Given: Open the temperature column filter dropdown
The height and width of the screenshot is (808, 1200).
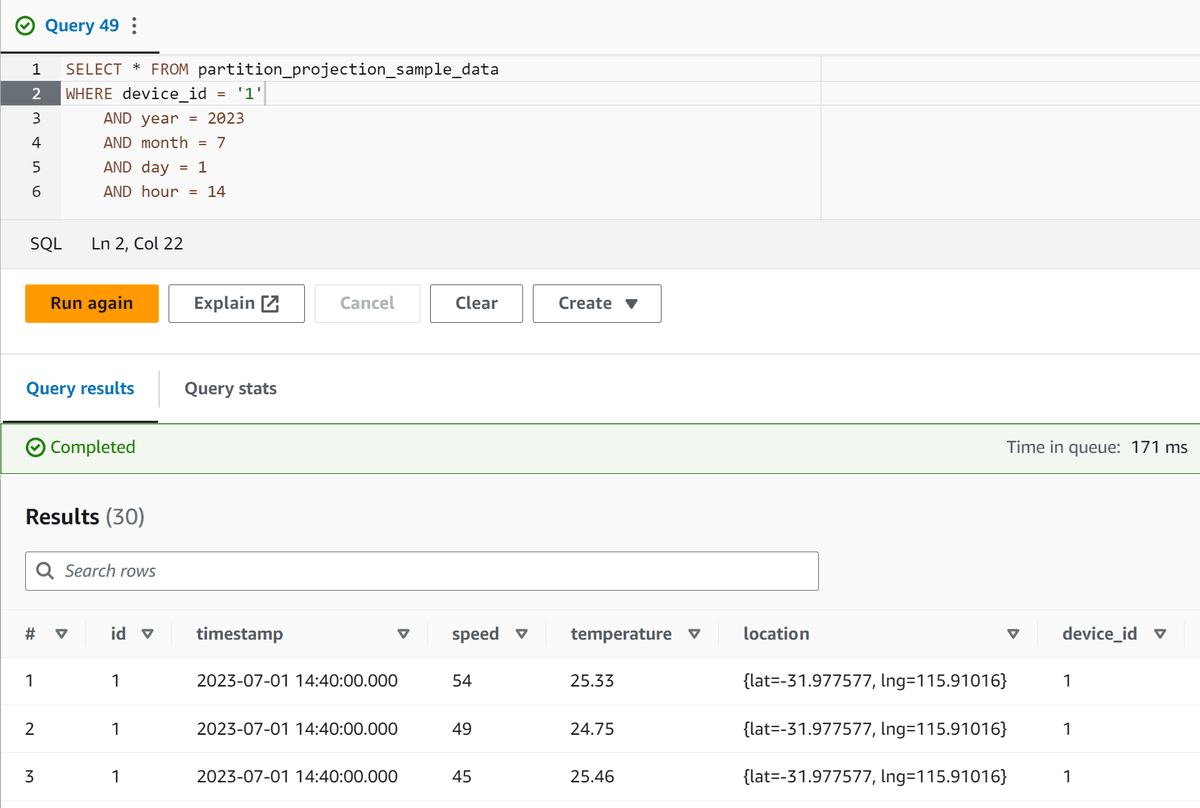Looking at the screenshot, I should [x=693, y=633].
